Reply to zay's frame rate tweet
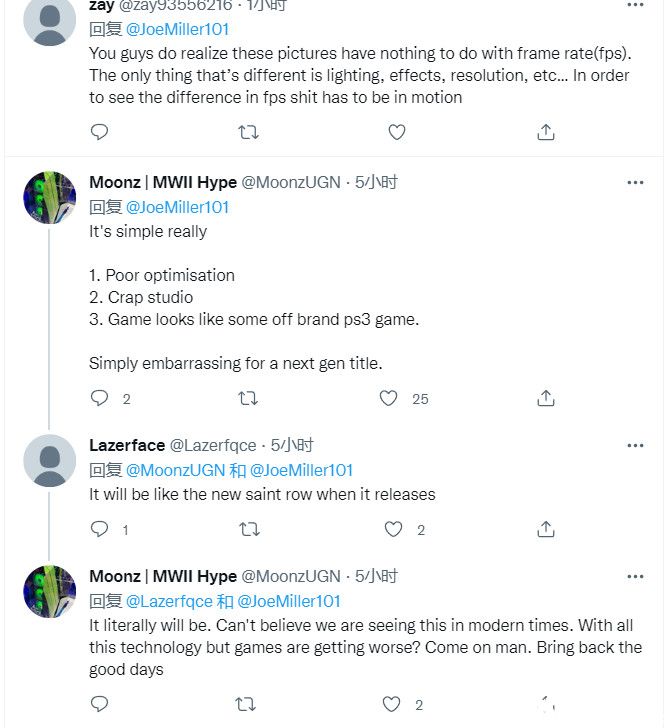This screenshot has width=672, height=728. coord(99,132)
